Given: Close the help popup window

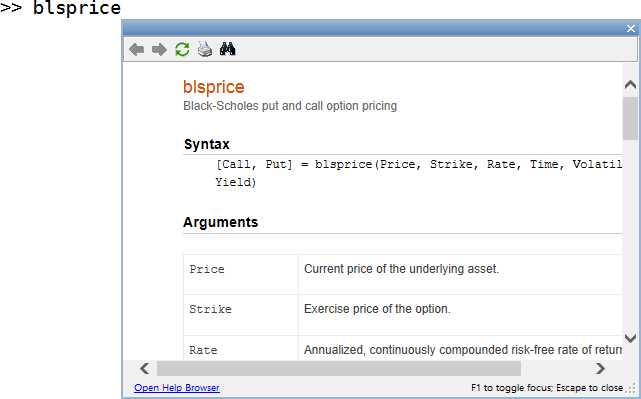Looking at the screenshot, I should 631,28.
